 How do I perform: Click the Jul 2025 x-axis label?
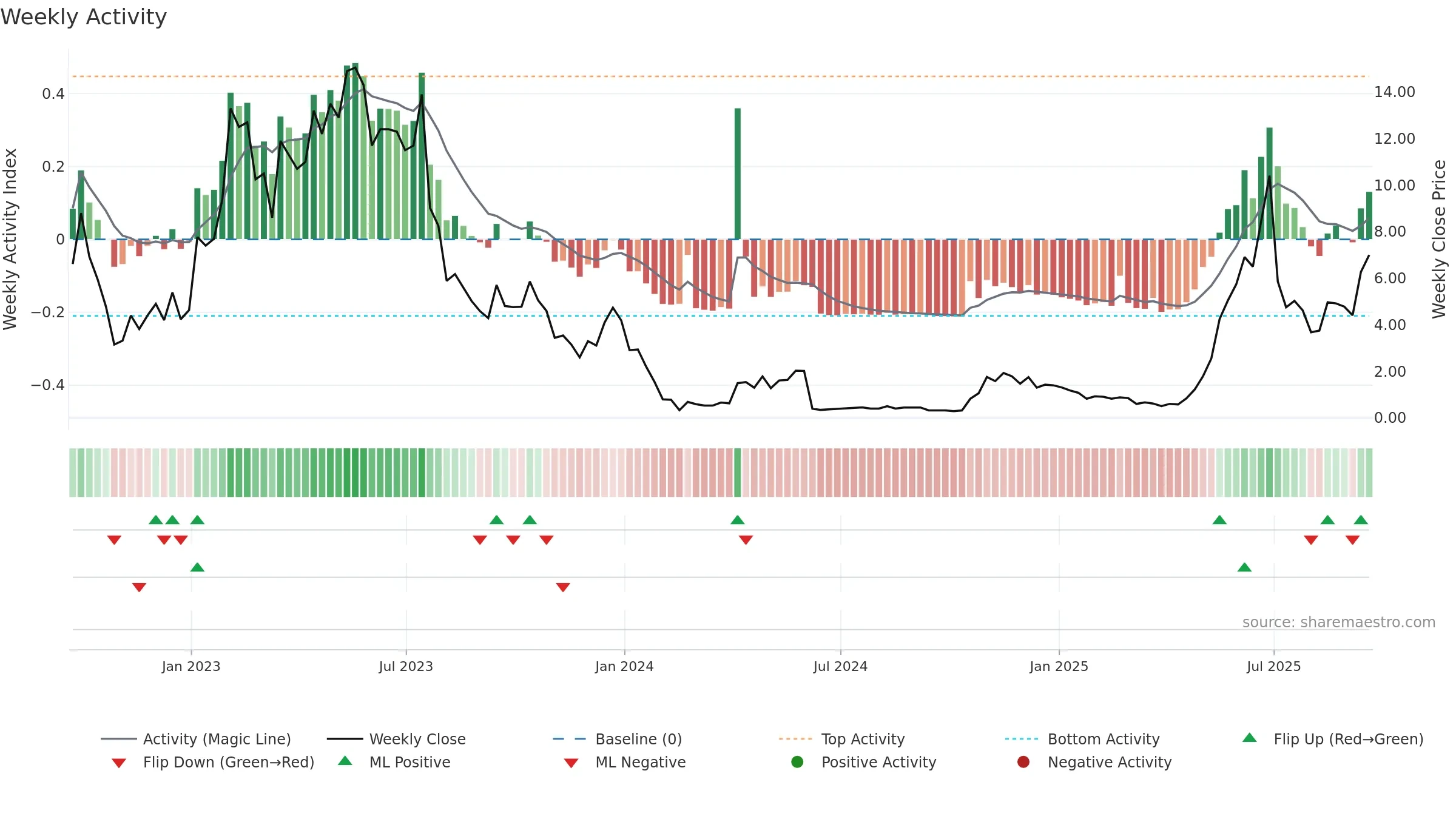1274,666
